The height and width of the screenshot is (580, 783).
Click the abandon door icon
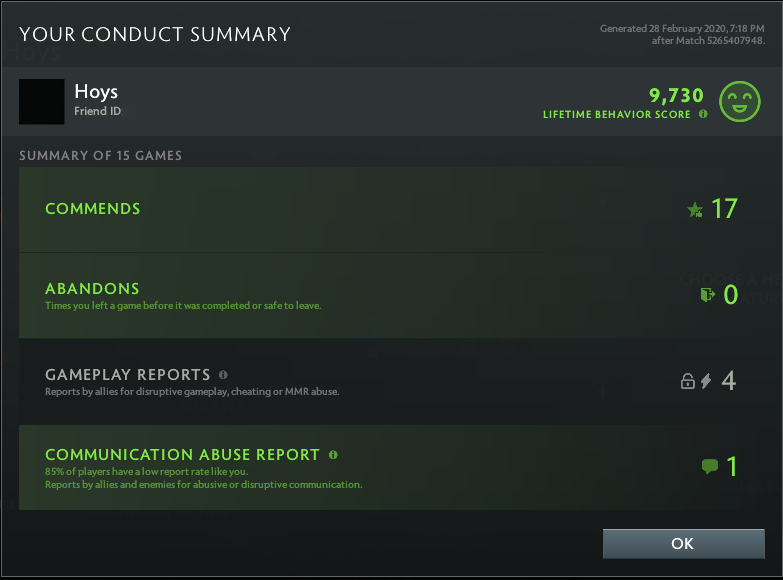[707, 295]
